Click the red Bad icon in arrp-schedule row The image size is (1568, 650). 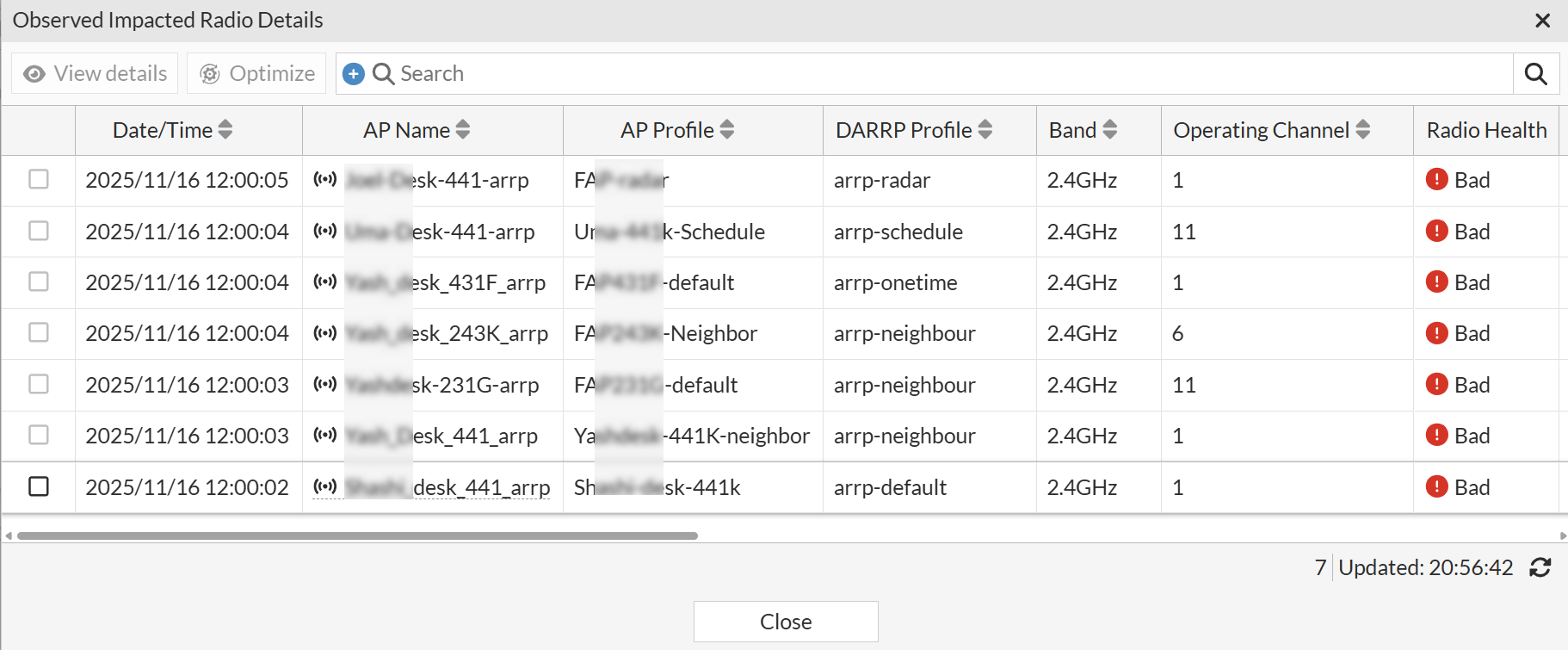pyautogui.click(x=1436, y=231)
